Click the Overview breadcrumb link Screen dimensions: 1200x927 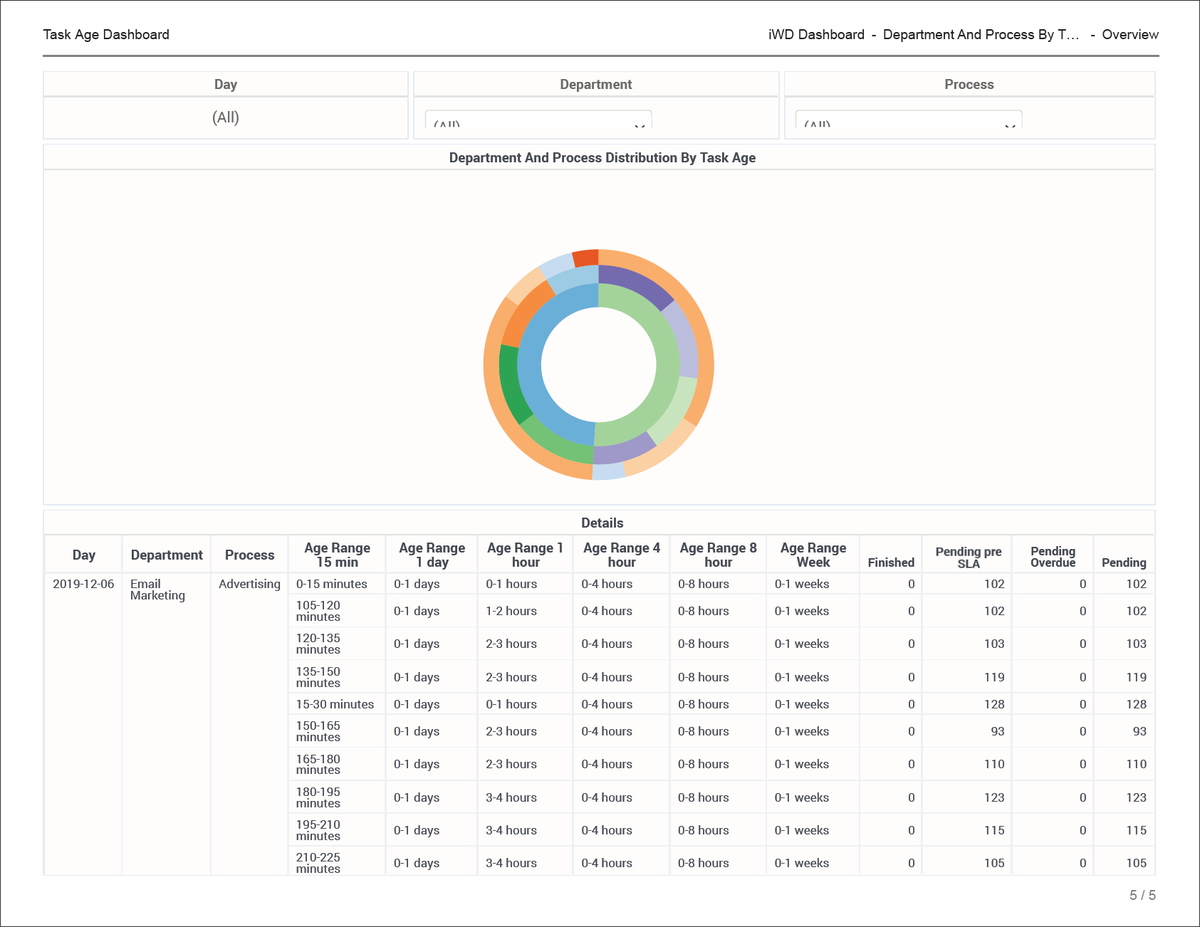1130,34
